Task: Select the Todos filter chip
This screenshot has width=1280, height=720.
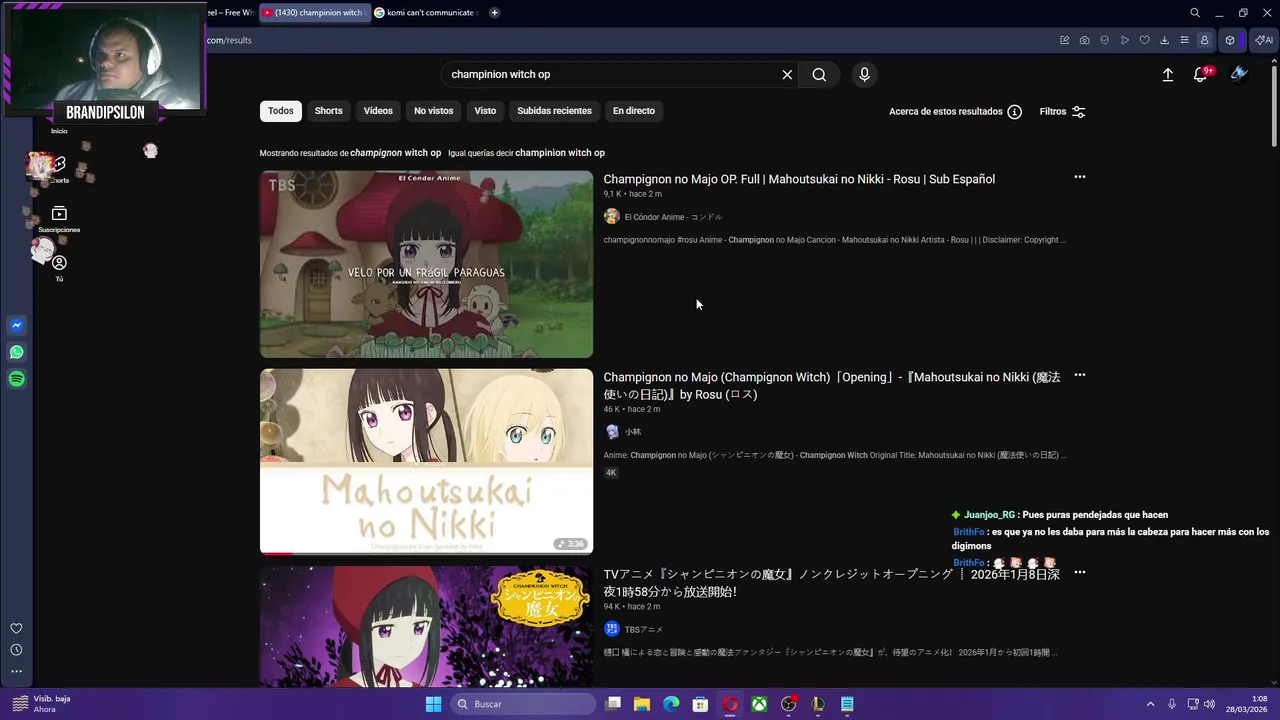Action: click(281, 111)
